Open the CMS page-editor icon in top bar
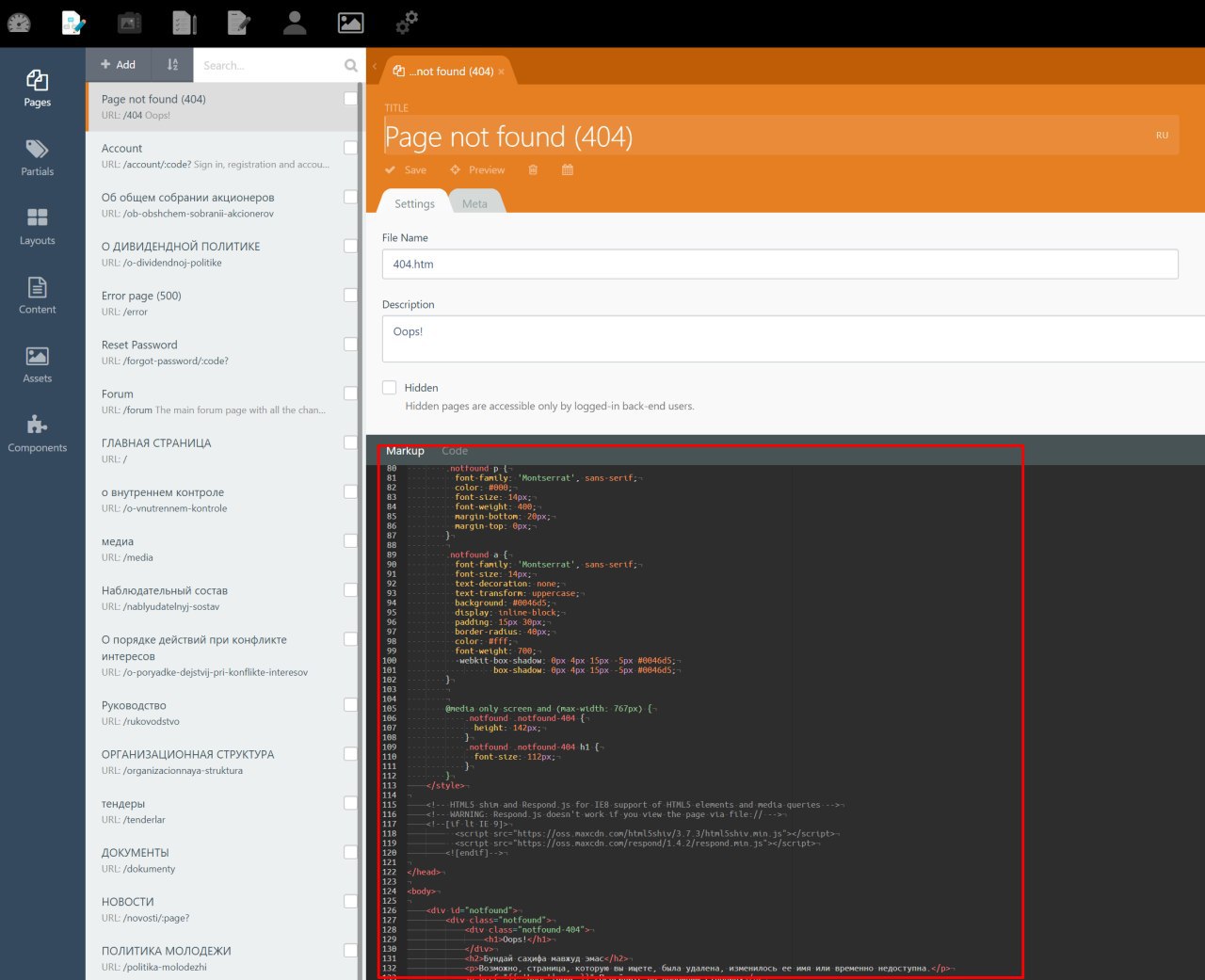 pyautogui.click(x=73, y=23)
